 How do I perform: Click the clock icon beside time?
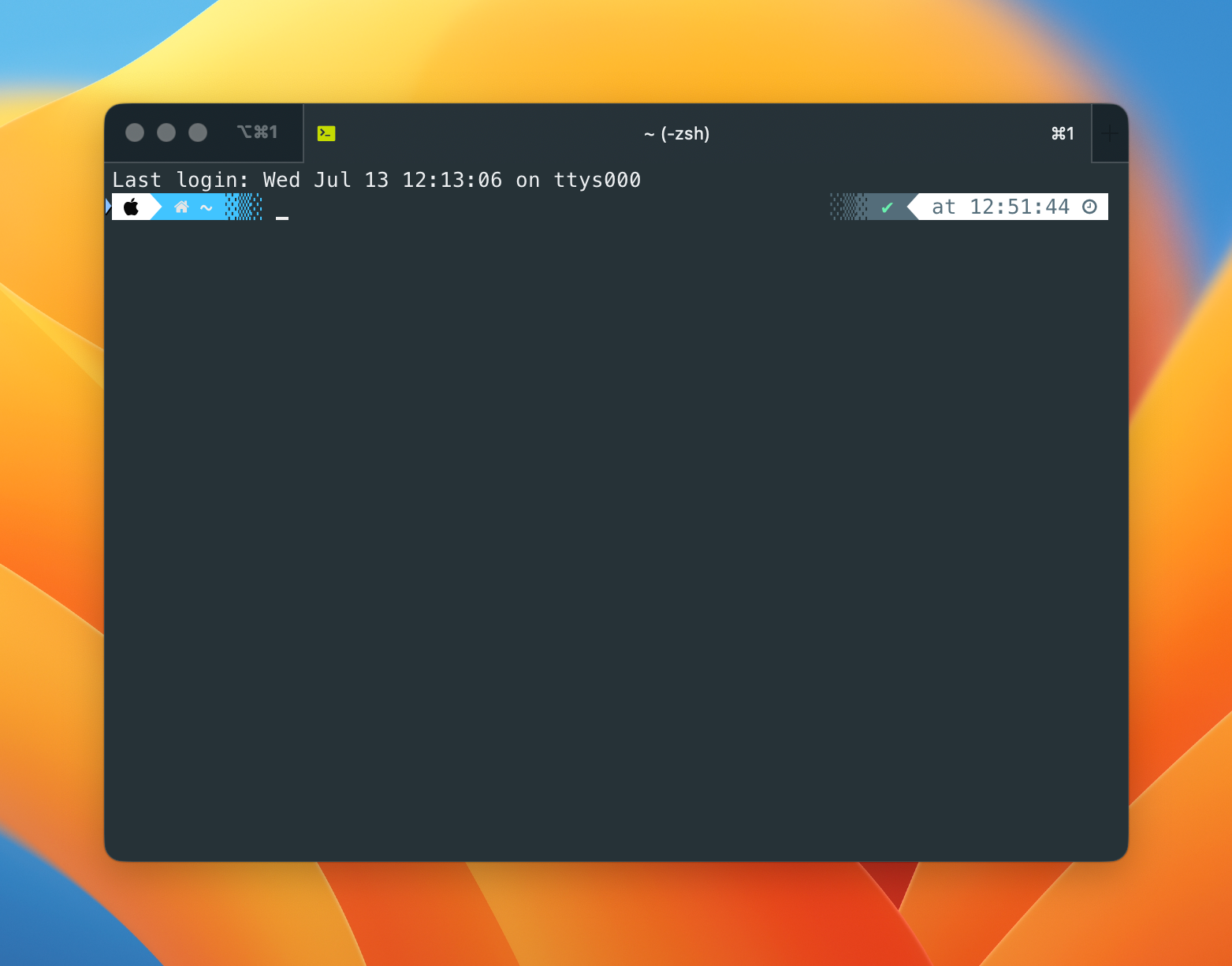(x=1089, y=207)
